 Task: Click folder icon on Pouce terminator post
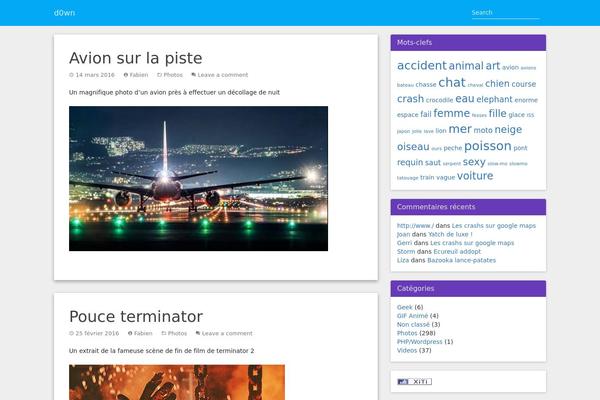(164, 333)
